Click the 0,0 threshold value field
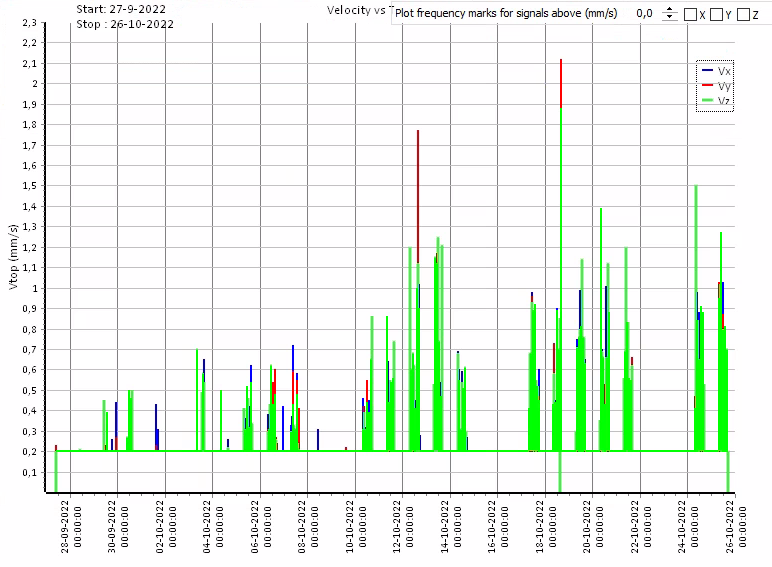 pos(645,14)
